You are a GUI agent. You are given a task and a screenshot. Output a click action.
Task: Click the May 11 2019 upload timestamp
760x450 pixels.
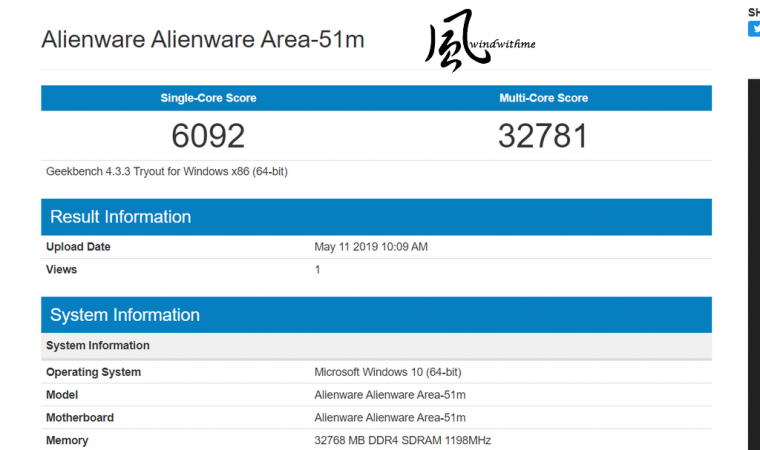pos(371,247)
